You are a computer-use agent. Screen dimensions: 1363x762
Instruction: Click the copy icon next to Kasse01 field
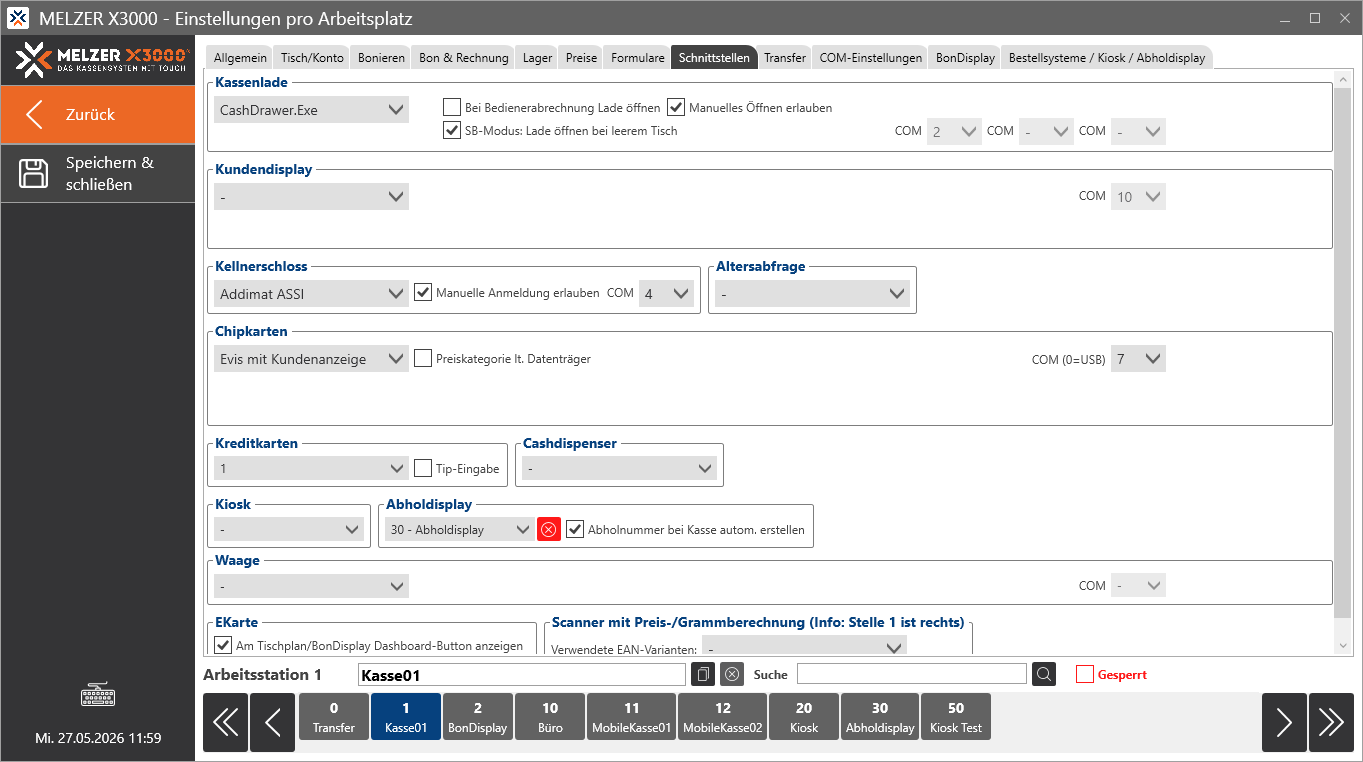703,675
